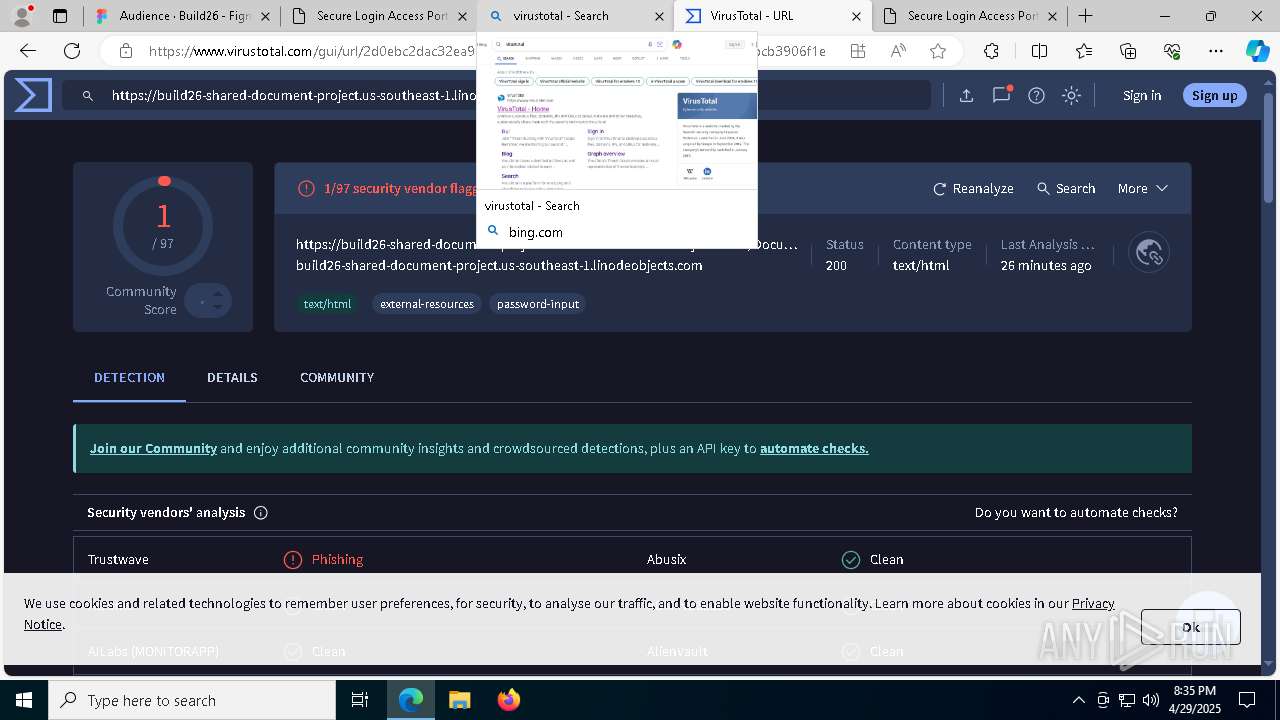Image resolution: width=1280 pixels, height=720 pixels.
Task: Open the upload file icon
Action: click(x=966, y=95)
